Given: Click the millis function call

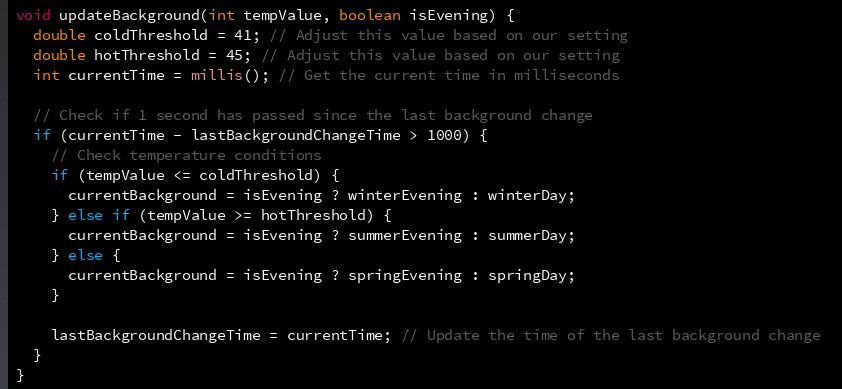Looking at the screenshot, I should pyautogui.click(x=217, y=75).
